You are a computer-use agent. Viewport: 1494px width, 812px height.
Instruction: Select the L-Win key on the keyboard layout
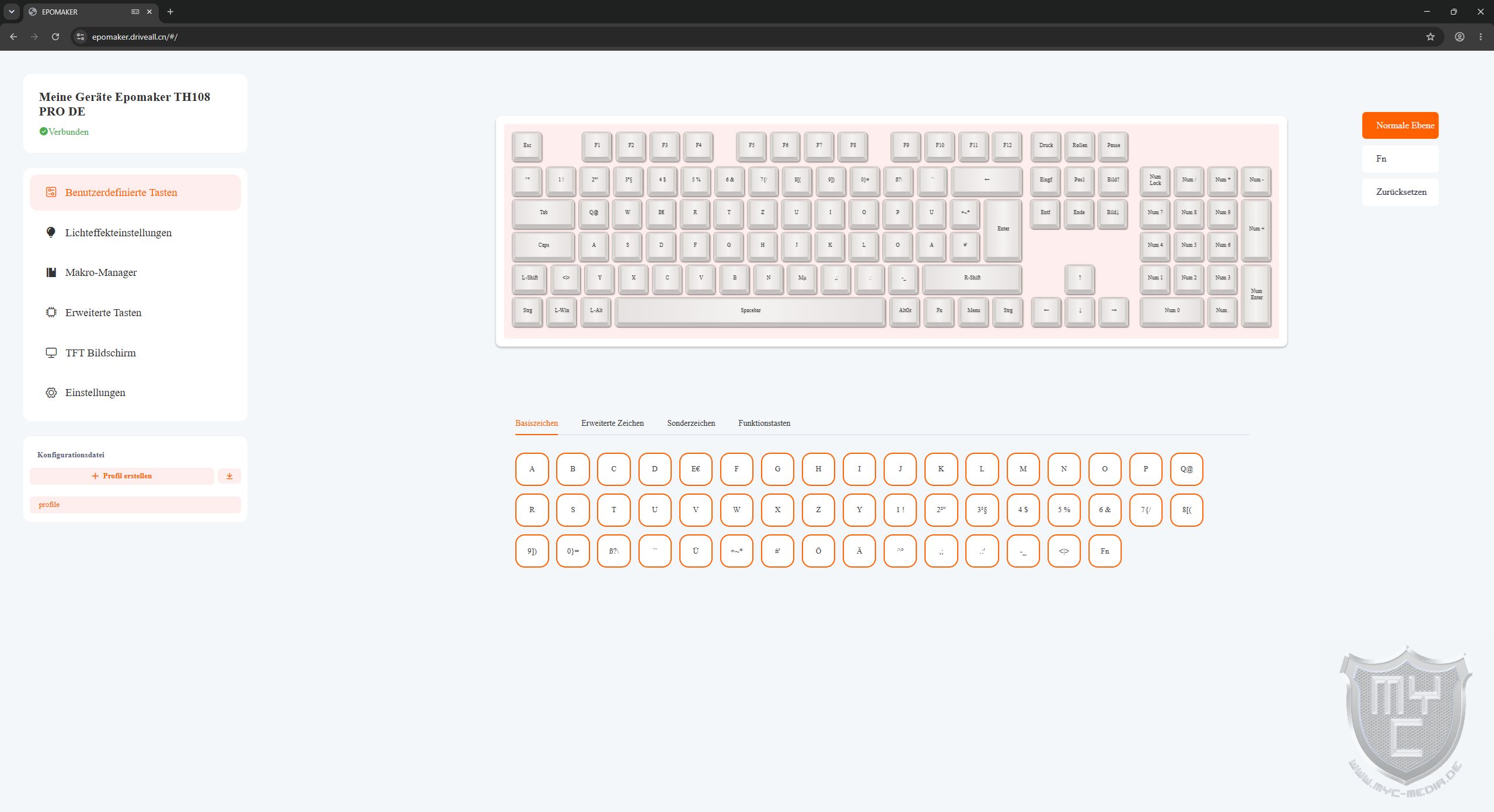561,311
